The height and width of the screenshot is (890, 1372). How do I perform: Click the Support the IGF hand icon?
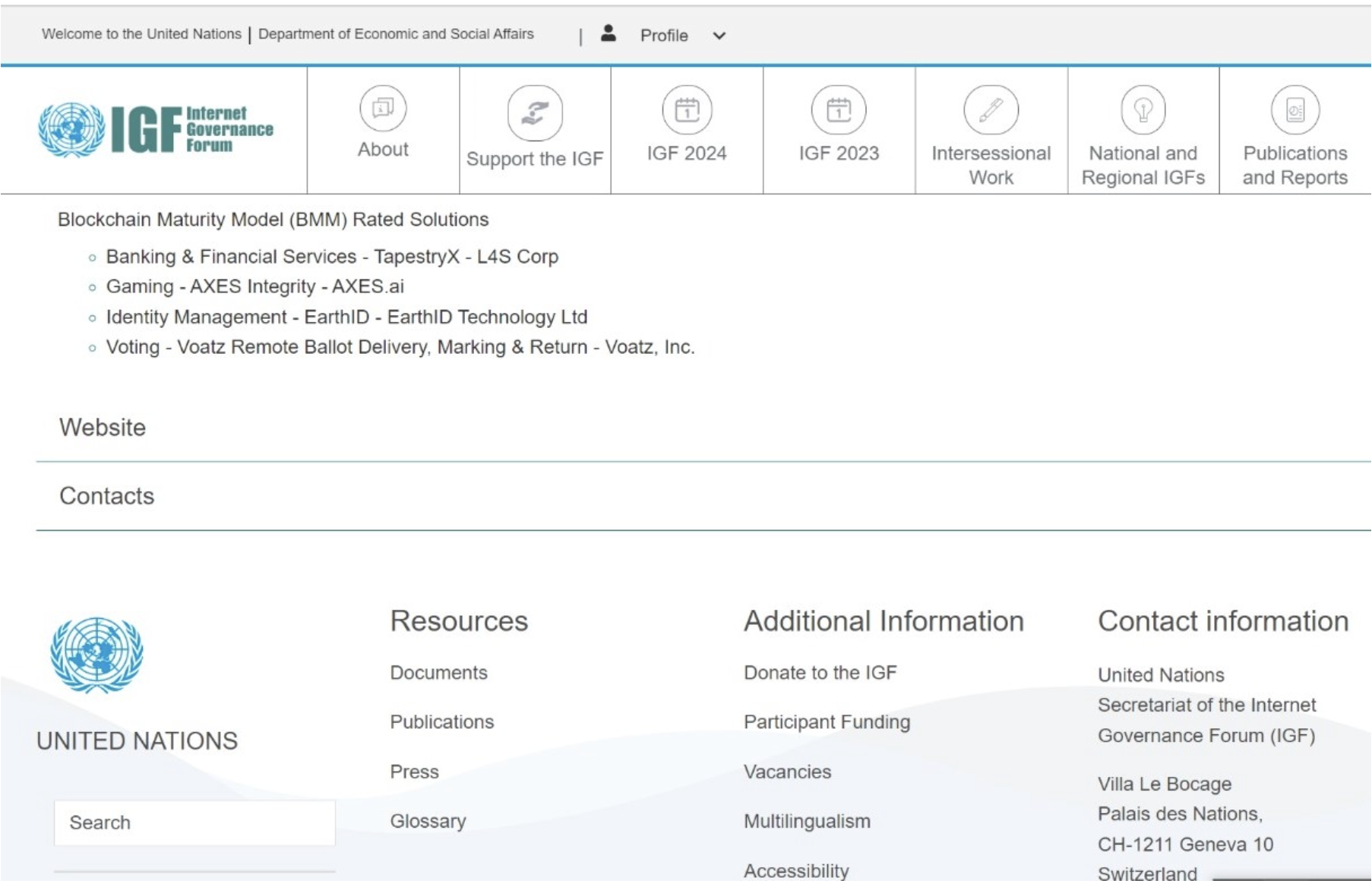535,113
